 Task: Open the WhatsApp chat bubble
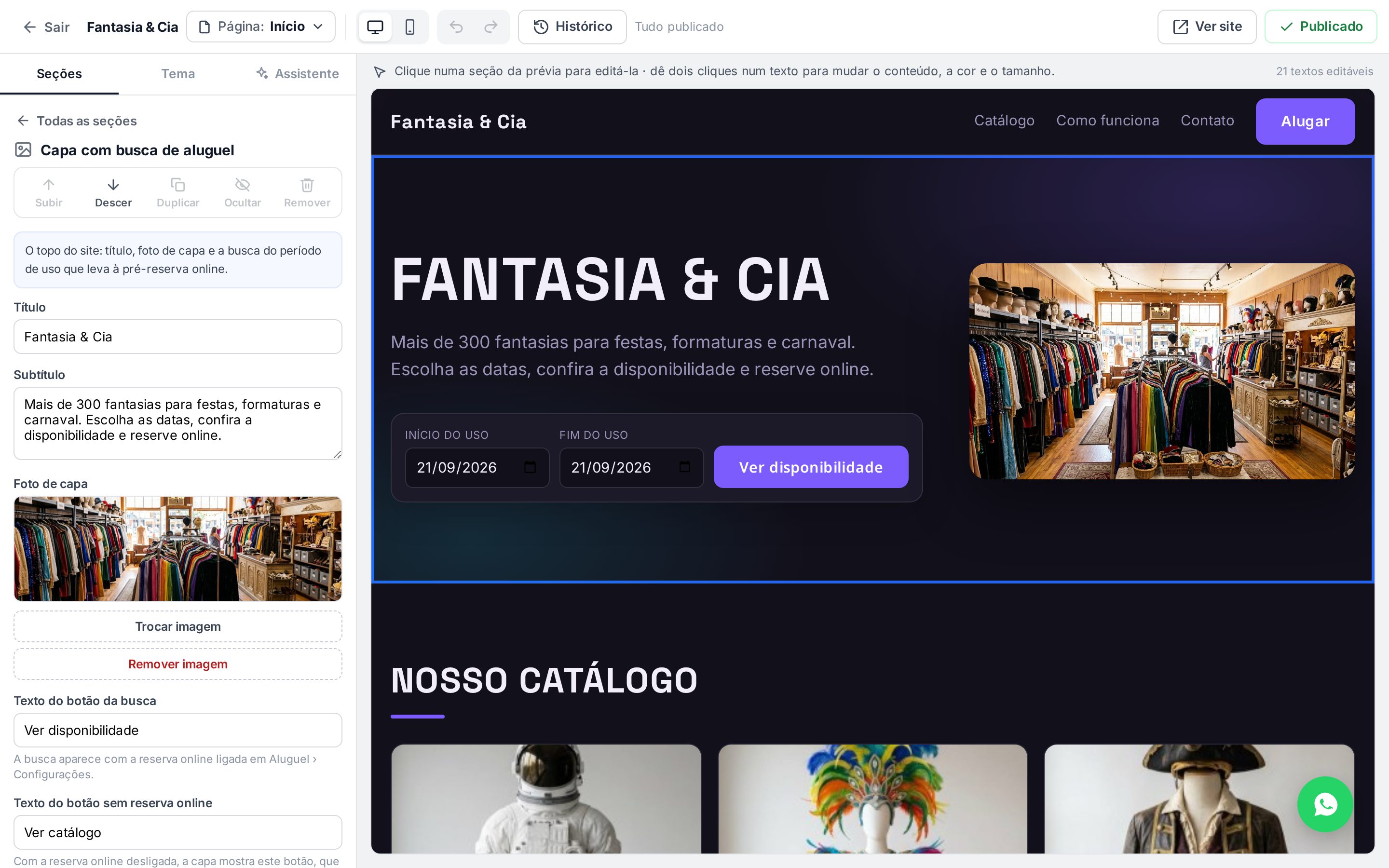[1325, 804]
